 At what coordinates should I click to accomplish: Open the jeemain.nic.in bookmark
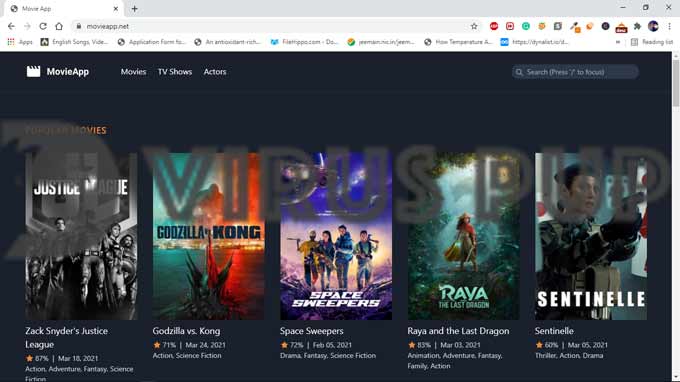381,42
